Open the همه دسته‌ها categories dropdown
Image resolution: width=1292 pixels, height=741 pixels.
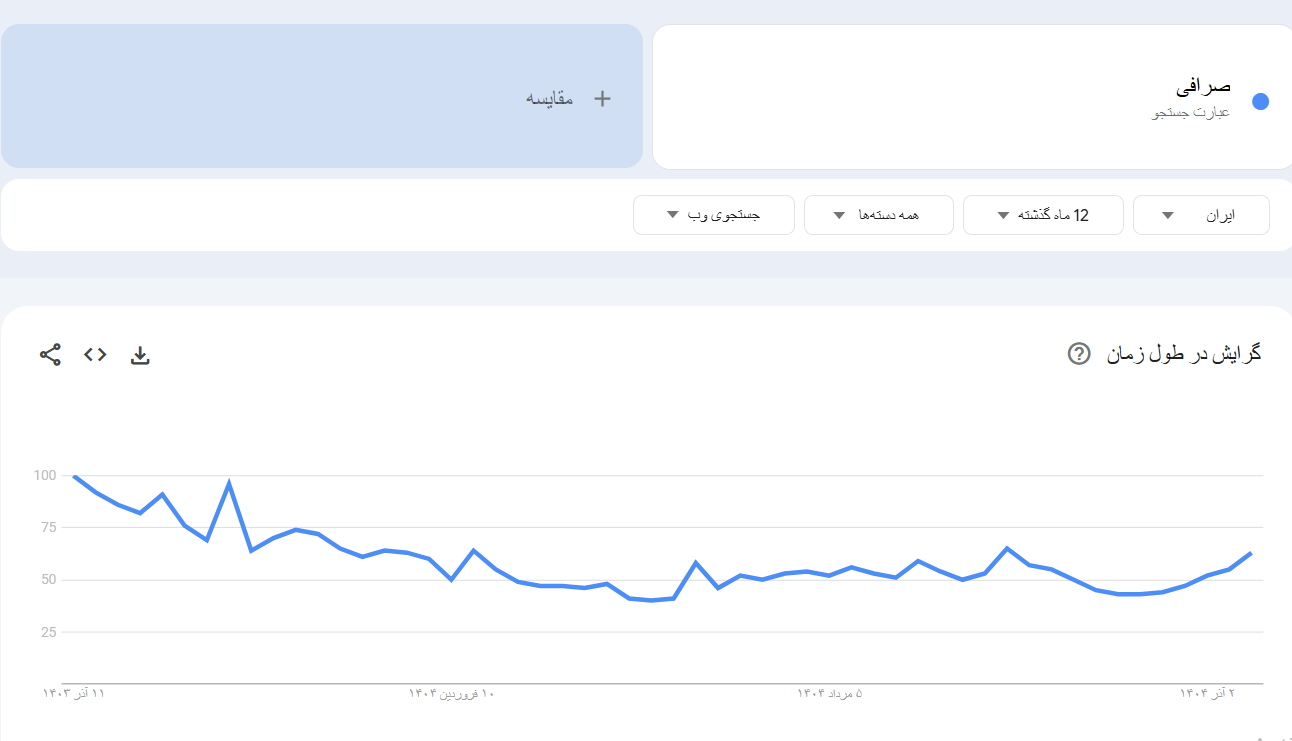pos(878,215)
